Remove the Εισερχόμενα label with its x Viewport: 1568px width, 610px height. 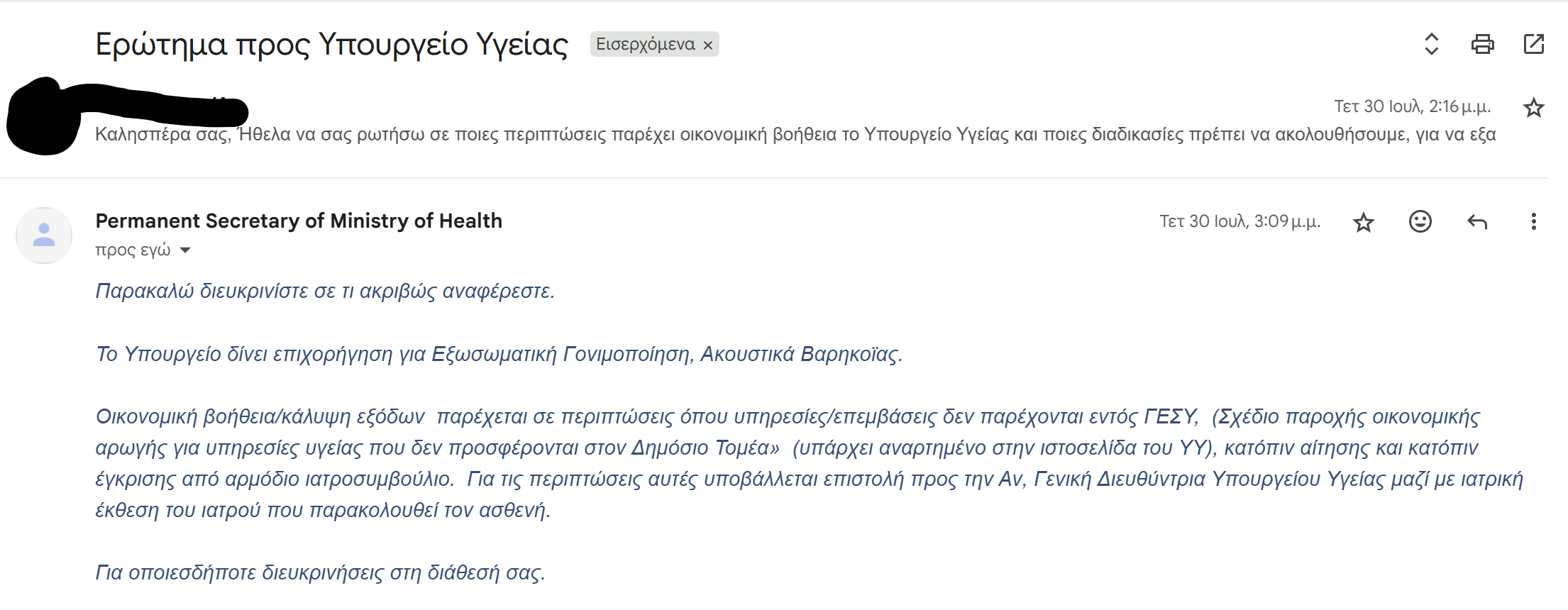708,45
